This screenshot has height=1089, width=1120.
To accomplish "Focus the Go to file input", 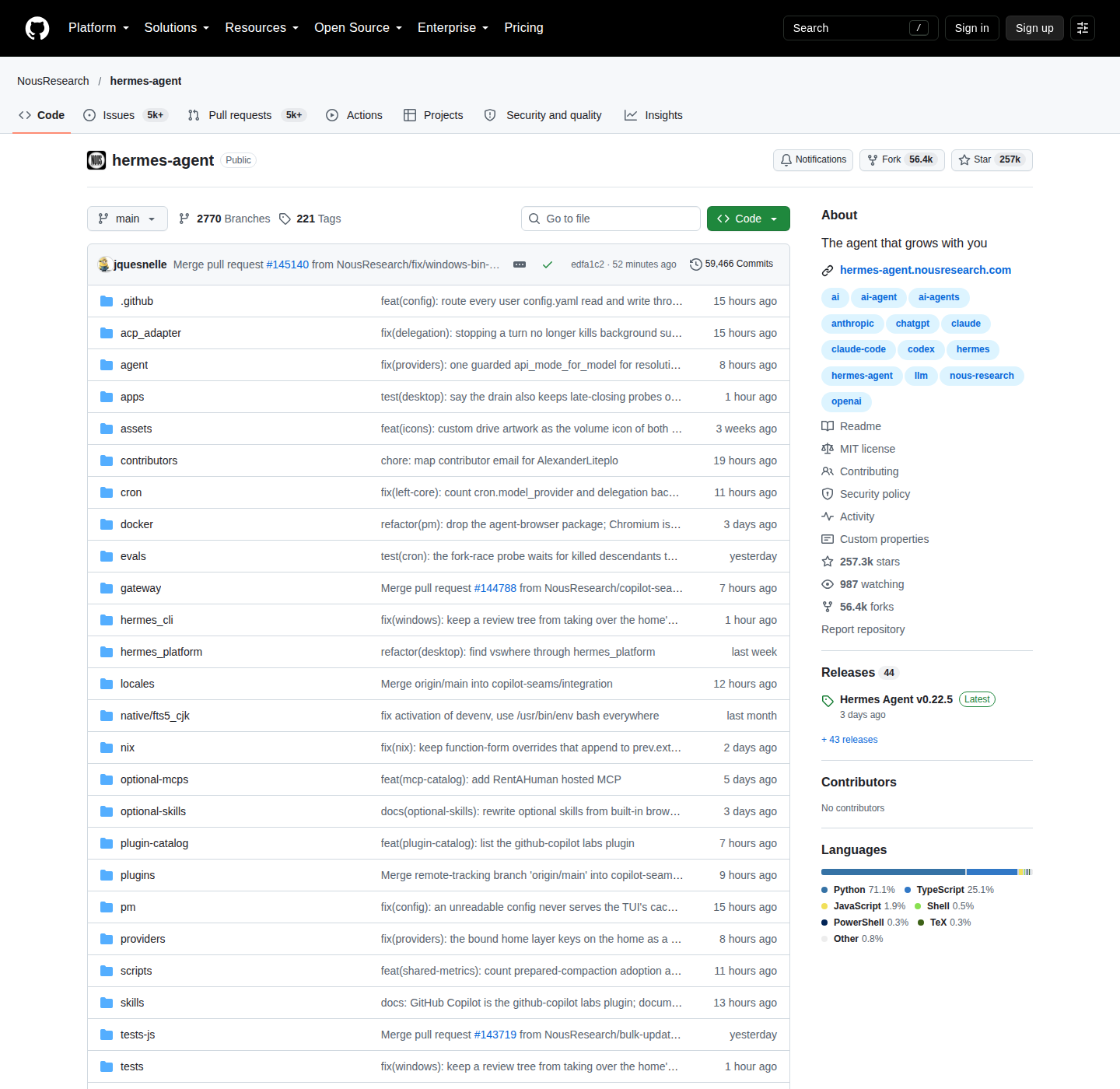I will click(611, 219).
